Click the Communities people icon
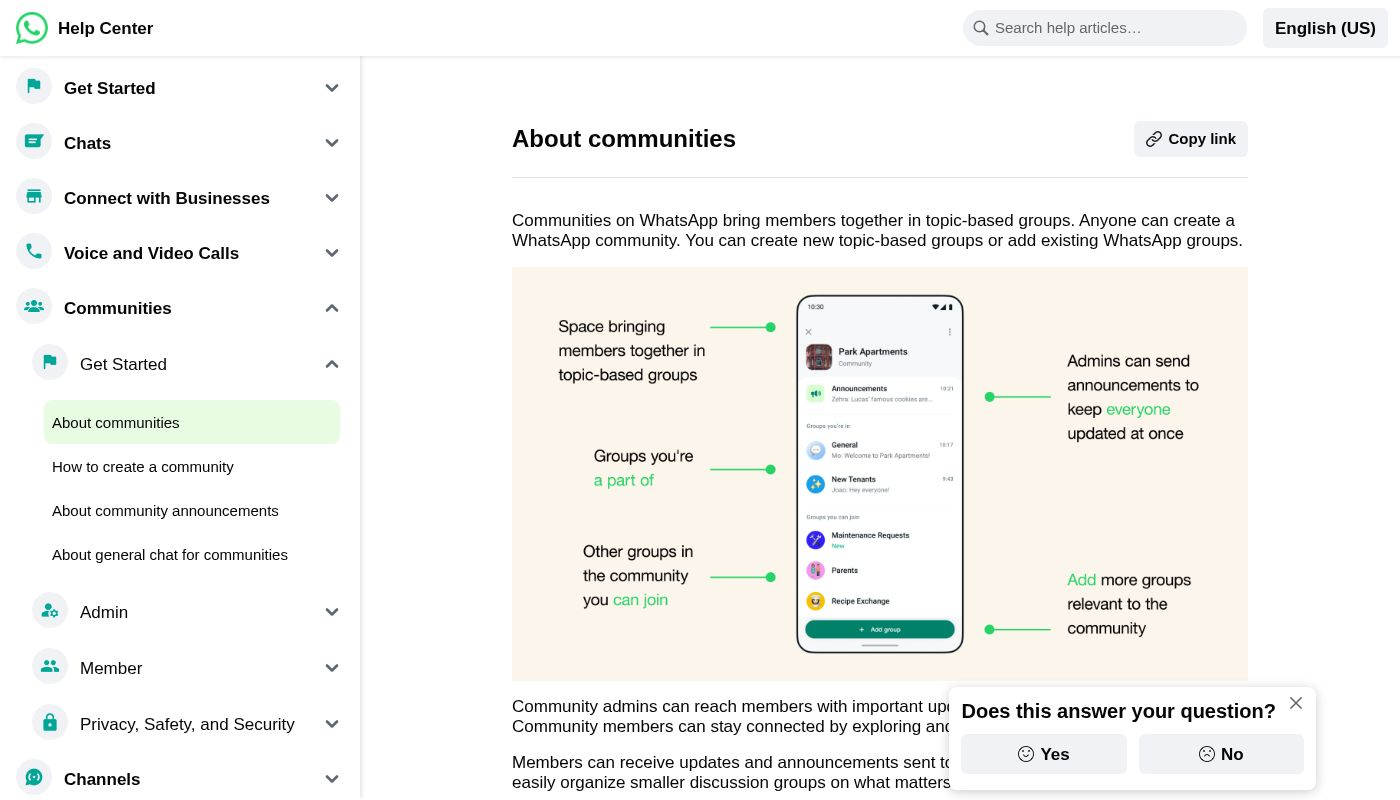1400x800 pixels. 34,307
